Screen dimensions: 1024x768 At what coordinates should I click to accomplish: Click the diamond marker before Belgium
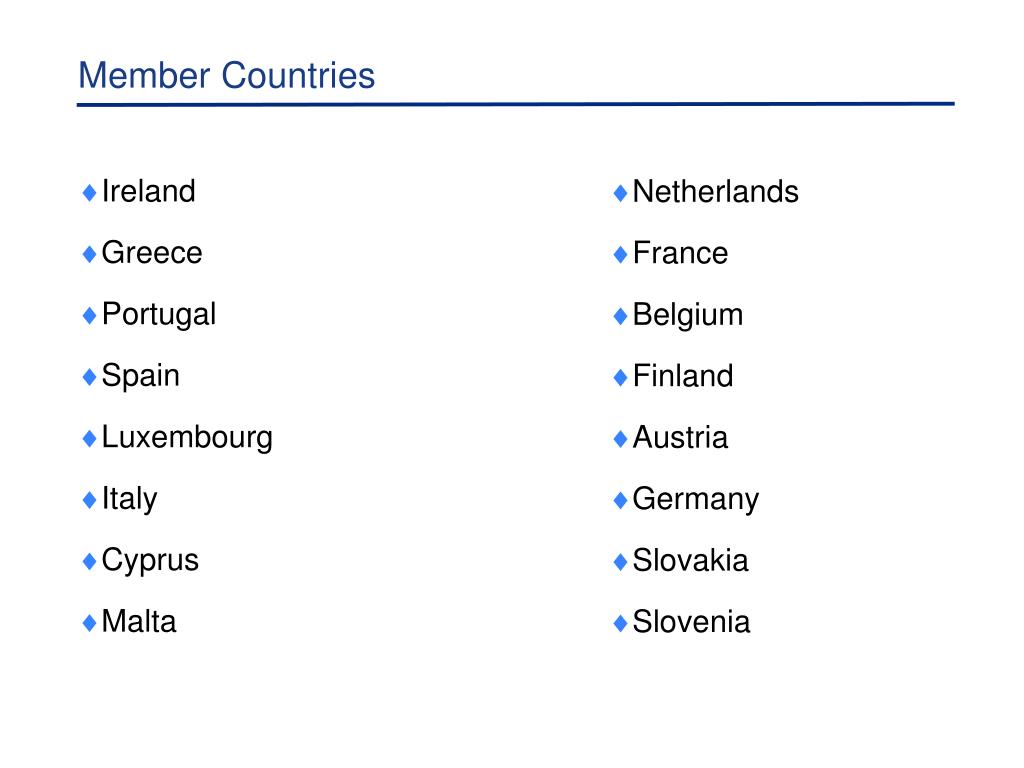click(x=620, y=315)
